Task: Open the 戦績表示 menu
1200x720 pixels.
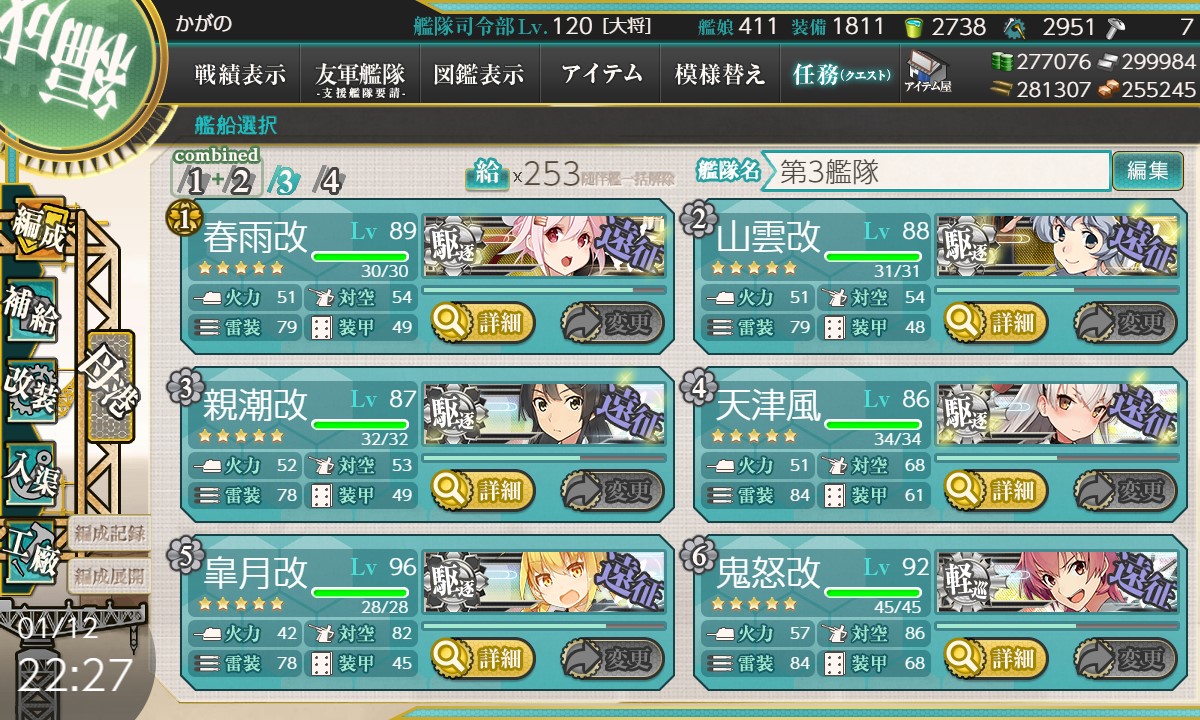Action: pos(240,75)
